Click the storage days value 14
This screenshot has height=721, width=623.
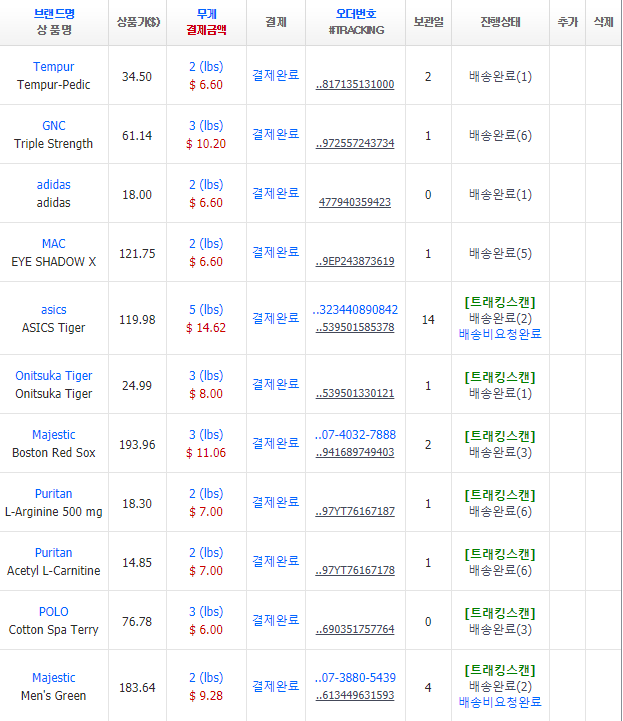428,320
